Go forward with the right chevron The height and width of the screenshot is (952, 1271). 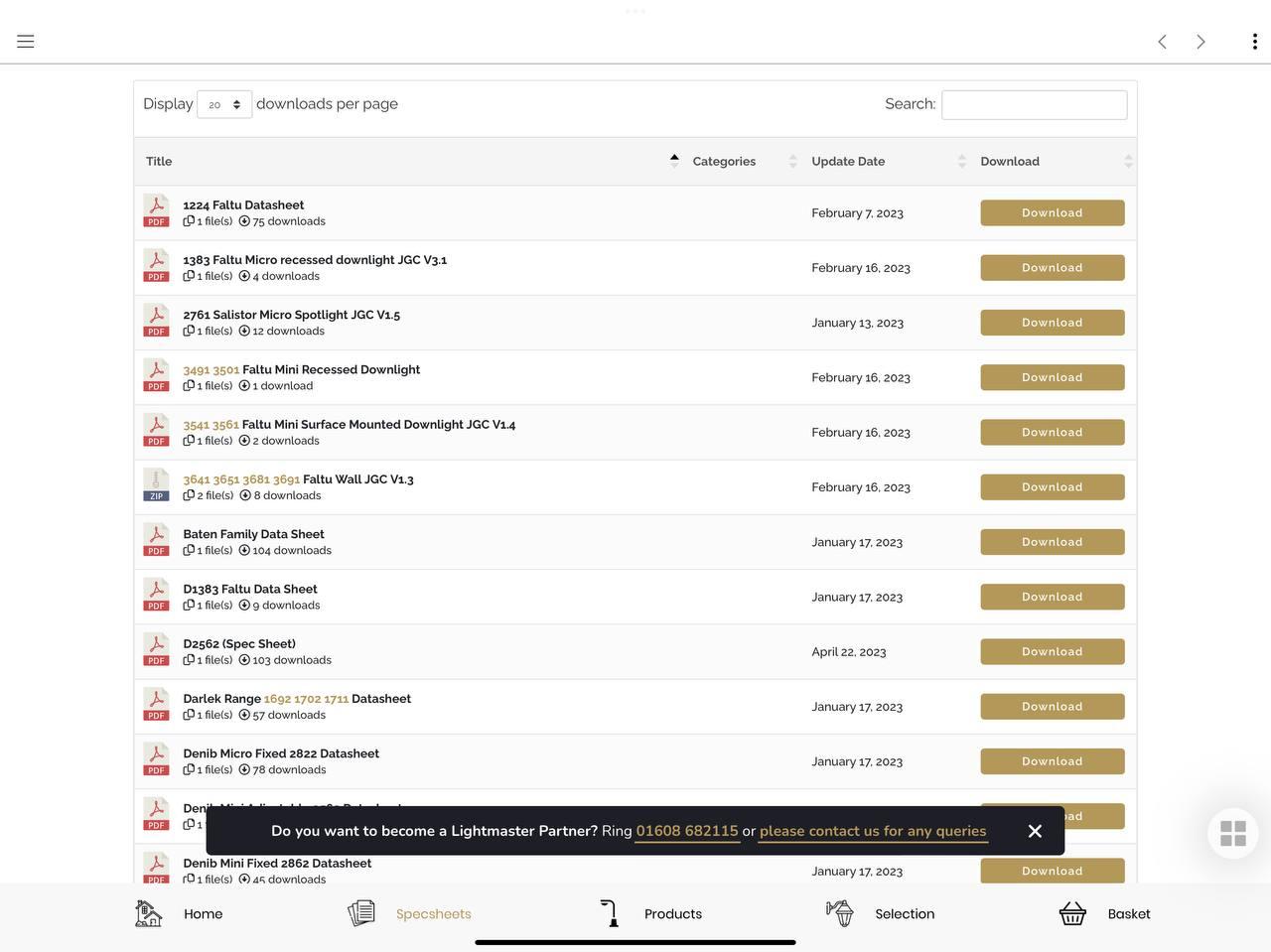pyautogui.click(x=1200, y=41)
